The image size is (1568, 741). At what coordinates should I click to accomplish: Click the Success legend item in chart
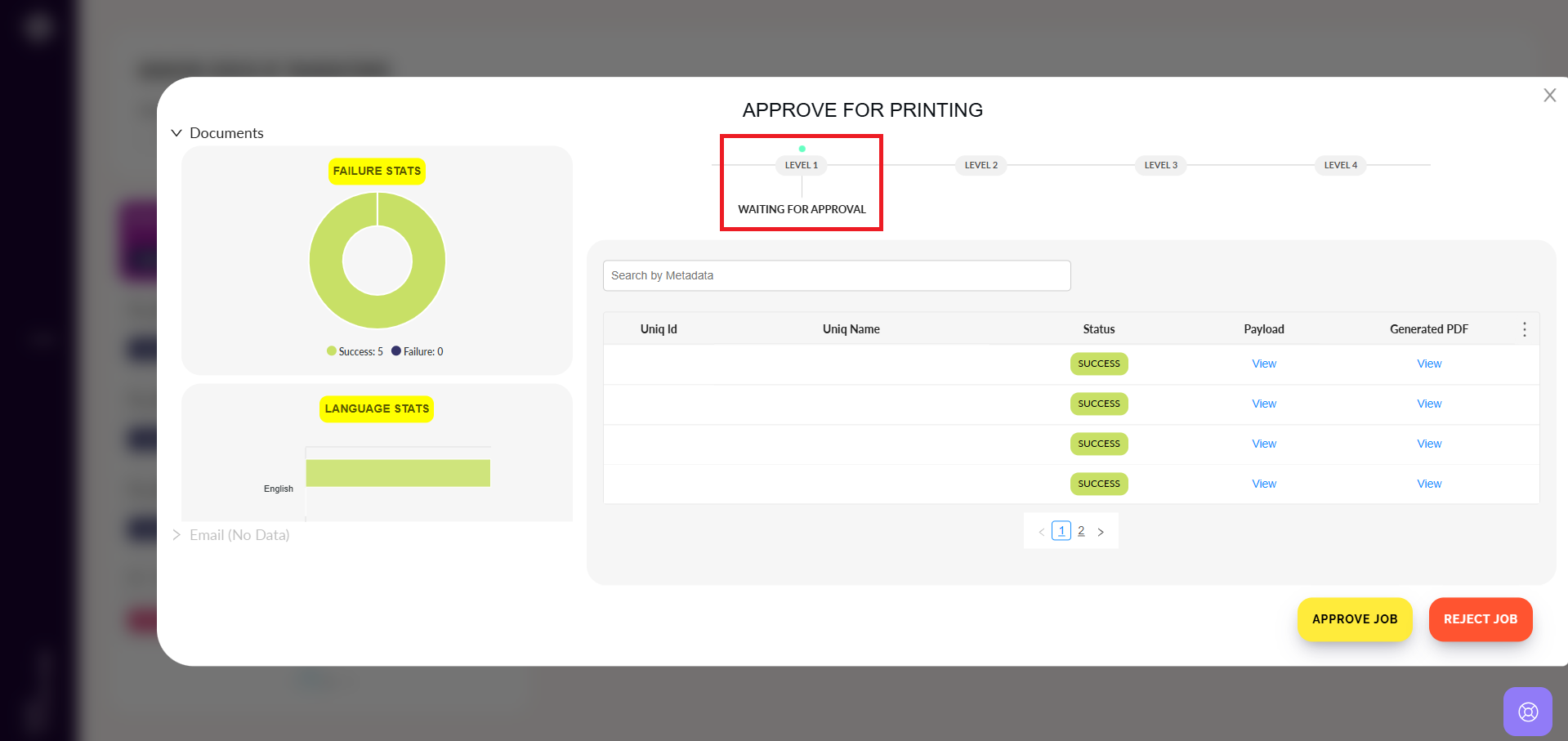point(355,352)
